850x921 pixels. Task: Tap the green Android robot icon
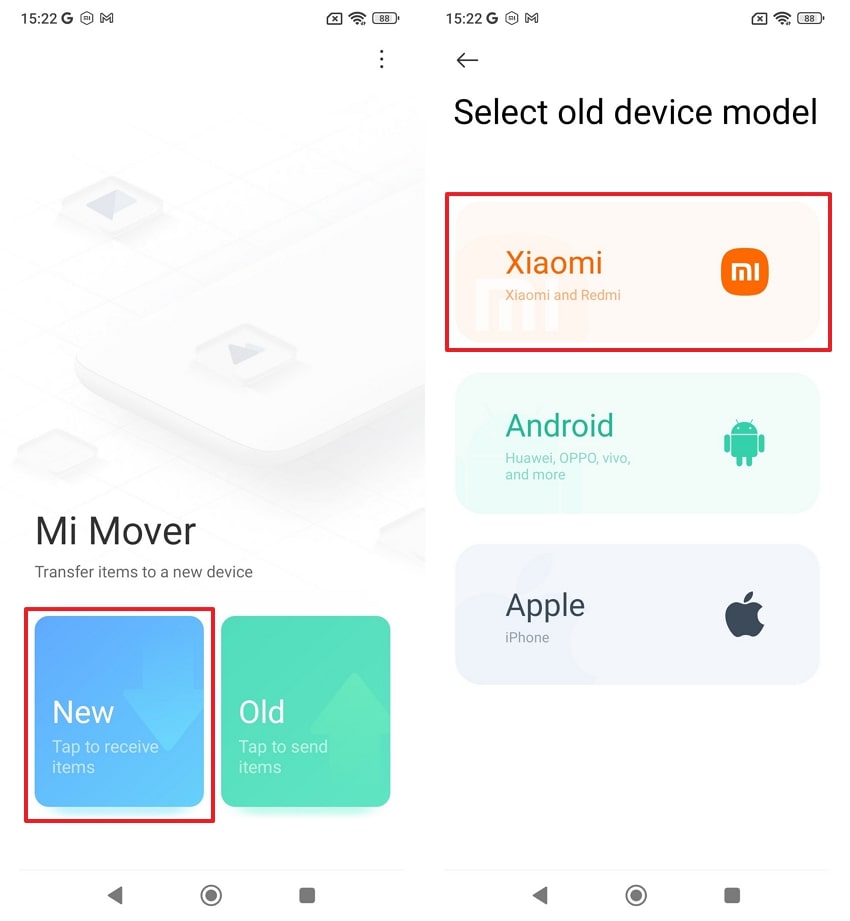pos(744,443)
